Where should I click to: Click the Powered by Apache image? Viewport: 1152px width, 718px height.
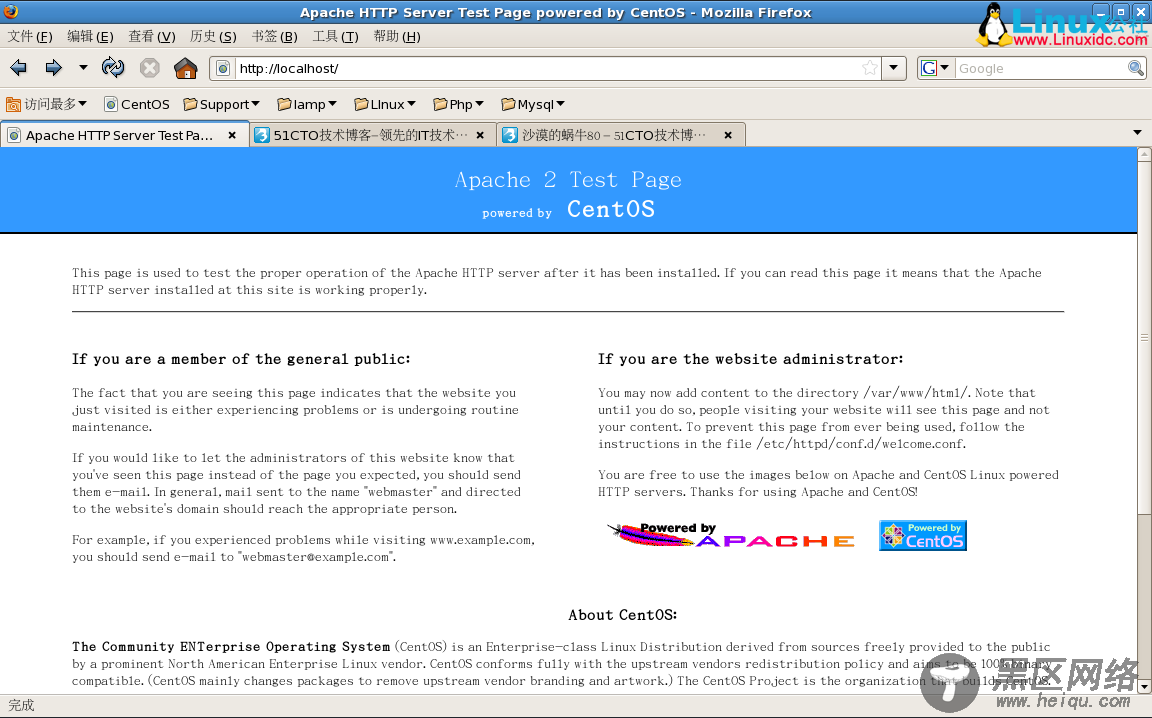731,536
